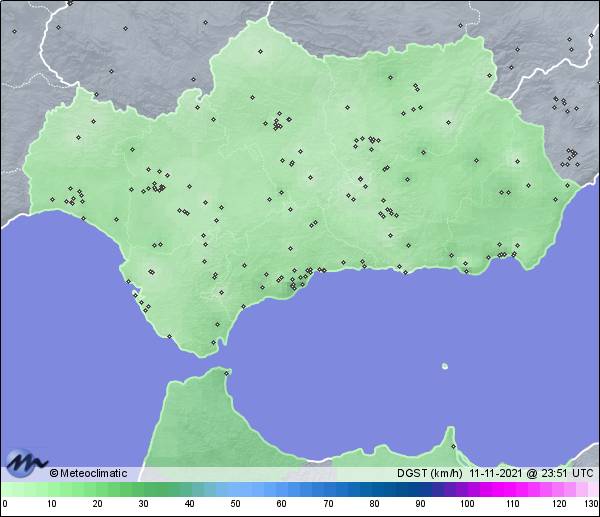Screen dimensions: 600x517
Task: Click the Alboran island dot in the sea
Action: [445, 366]
